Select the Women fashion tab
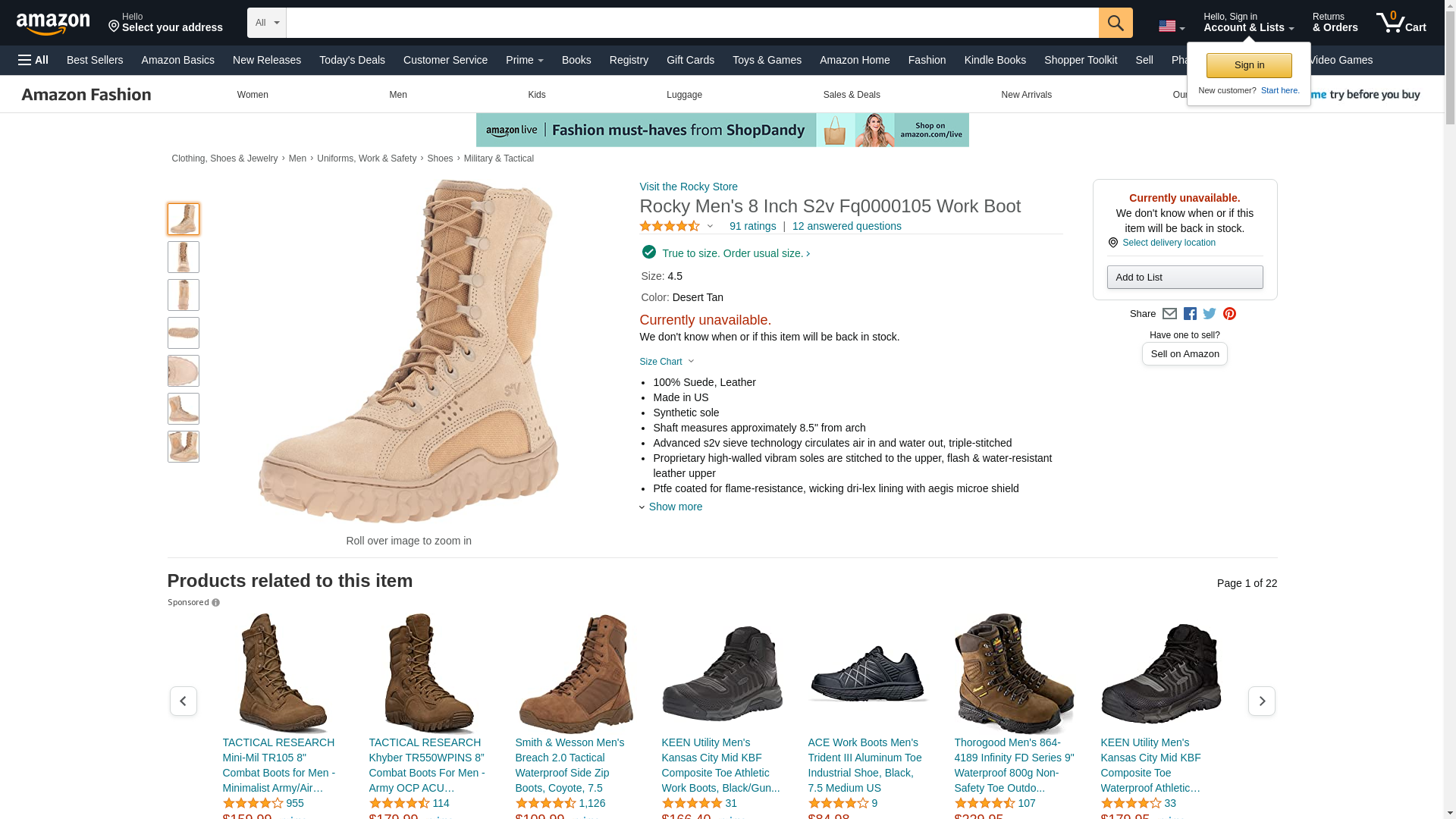 pyautogui.click(x=253, y=95)
